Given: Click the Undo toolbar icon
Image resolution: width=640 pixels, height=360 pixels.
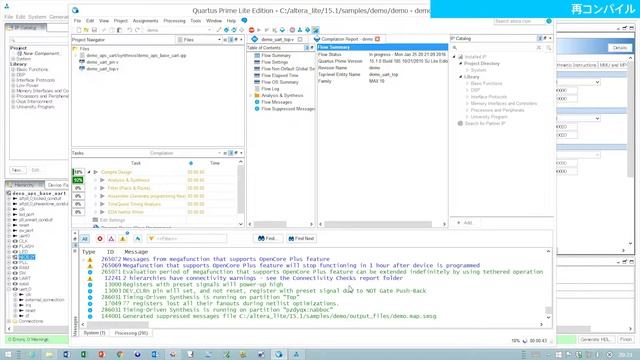Looking at the screenshot, I should pos(129,30).
